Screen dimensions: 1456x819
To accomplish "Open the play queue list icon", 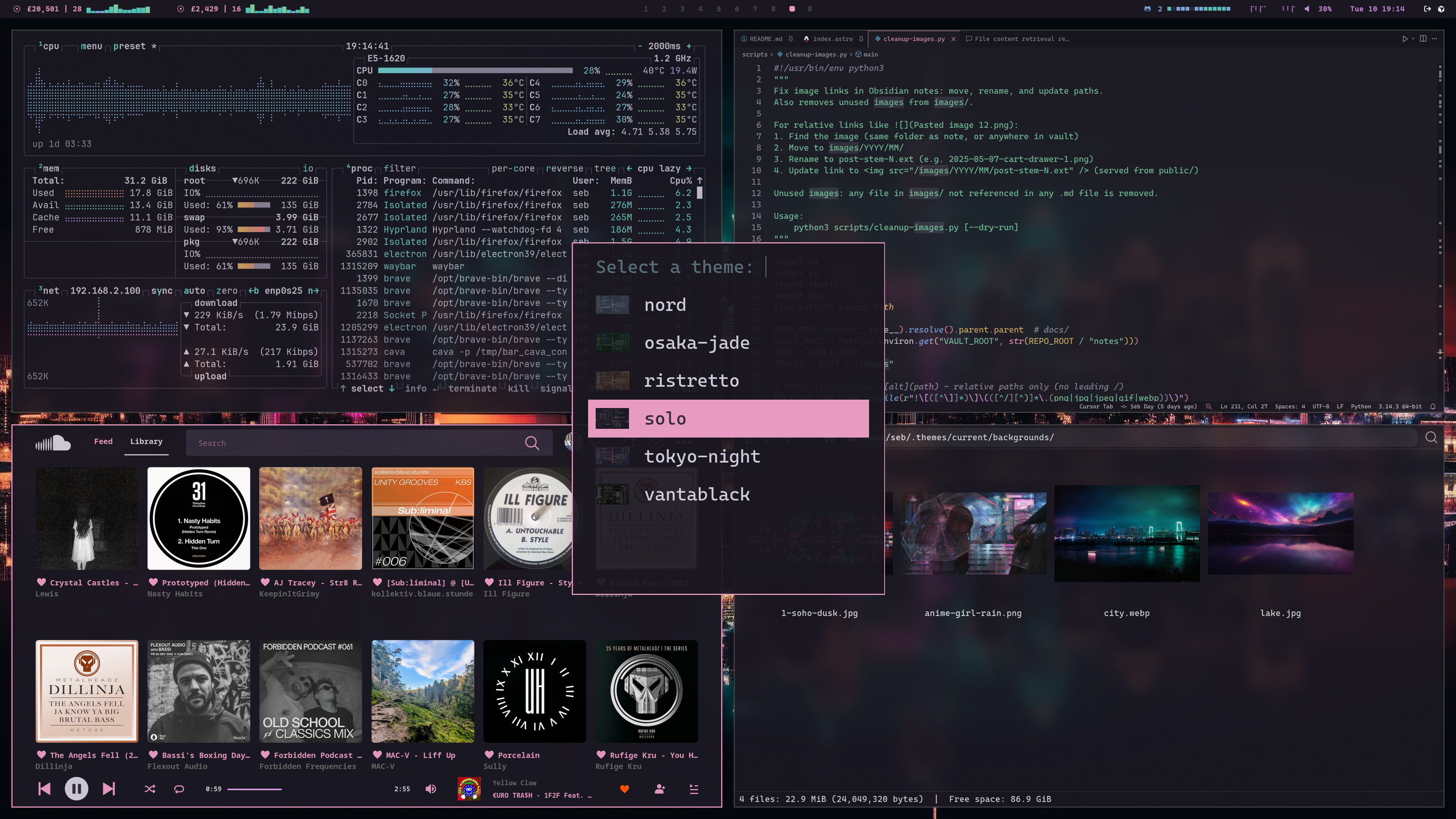I will tap(694, 789).
